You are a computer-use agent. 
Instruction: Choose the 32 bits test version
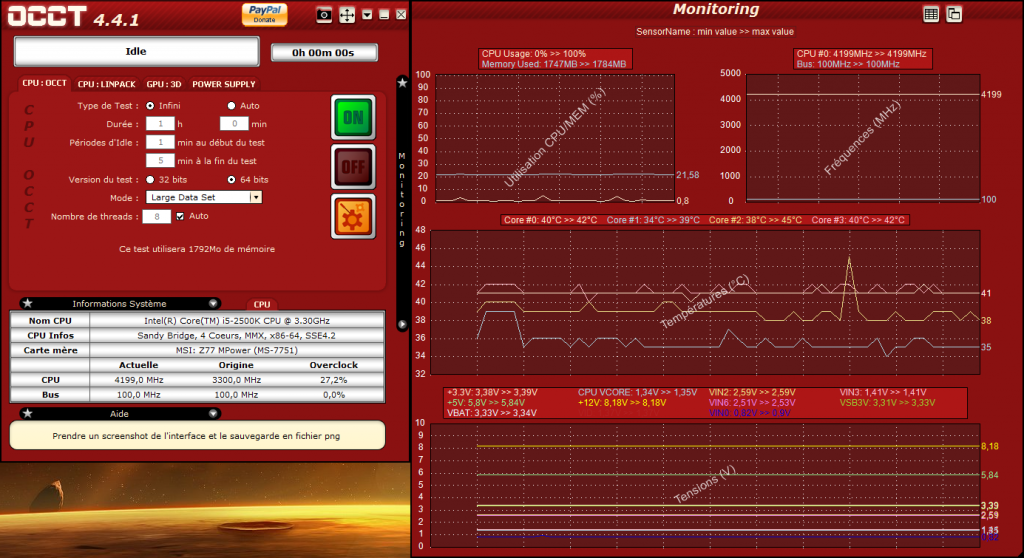(150, 180)
